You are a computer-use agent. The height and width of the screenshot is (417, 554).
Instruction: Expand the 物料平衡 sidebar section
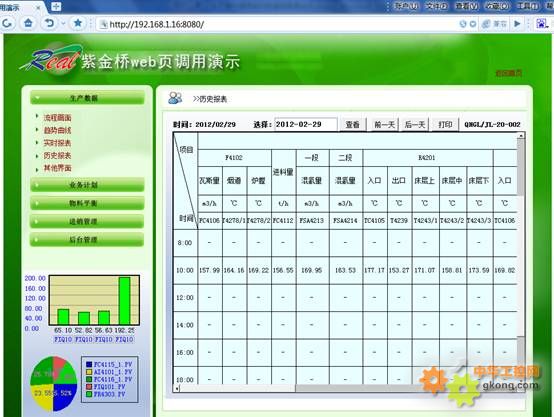tap(87, 203)
